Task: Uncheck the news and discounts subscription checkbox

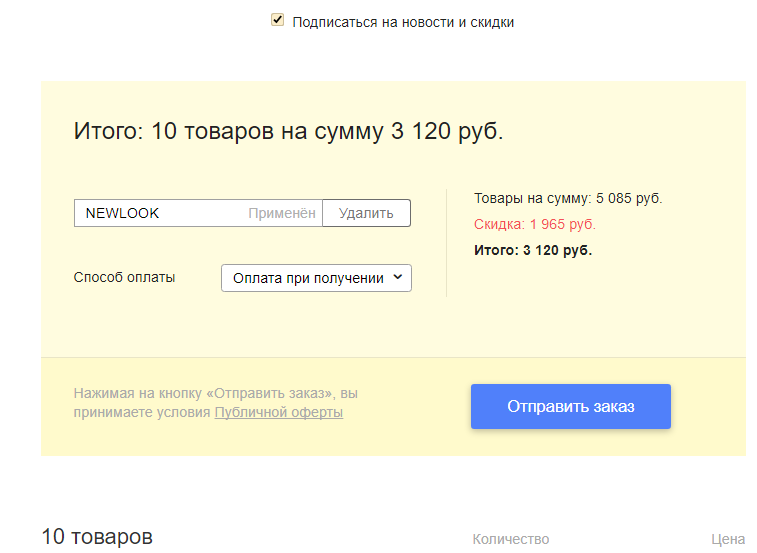Action: click(x=278, y=20)
